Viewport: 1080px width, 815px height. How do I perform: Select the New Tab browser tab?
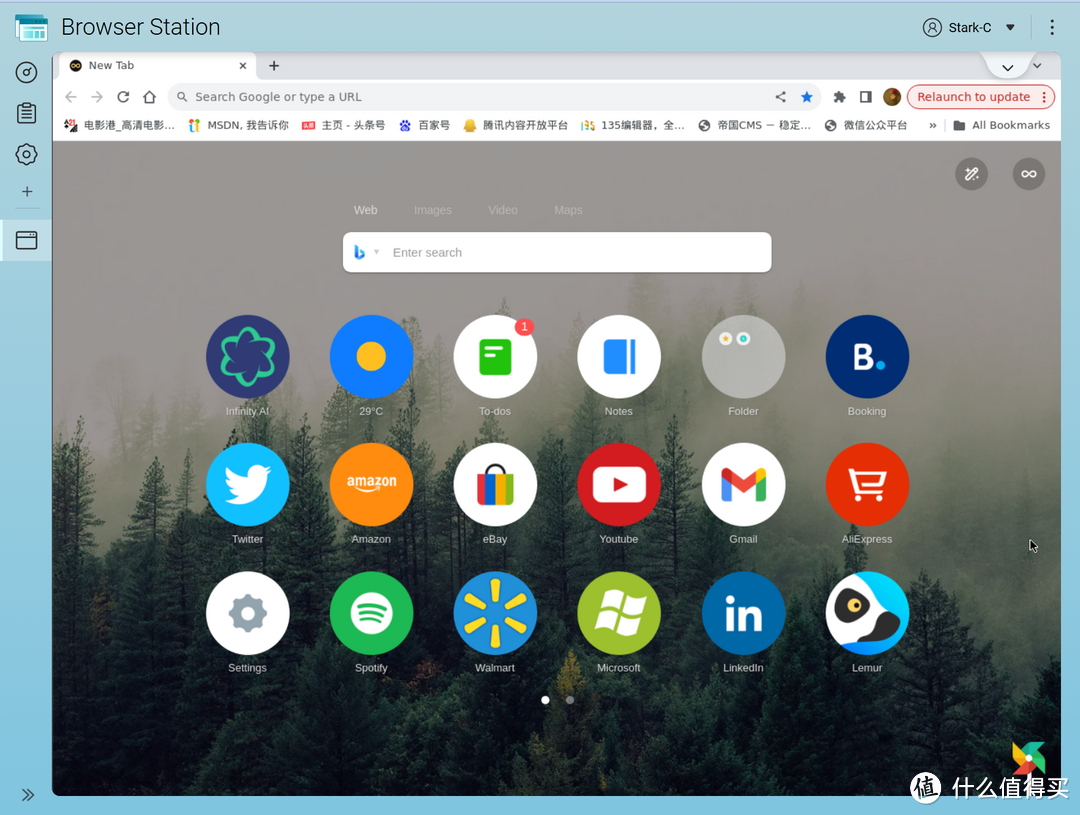pos(157,65)
